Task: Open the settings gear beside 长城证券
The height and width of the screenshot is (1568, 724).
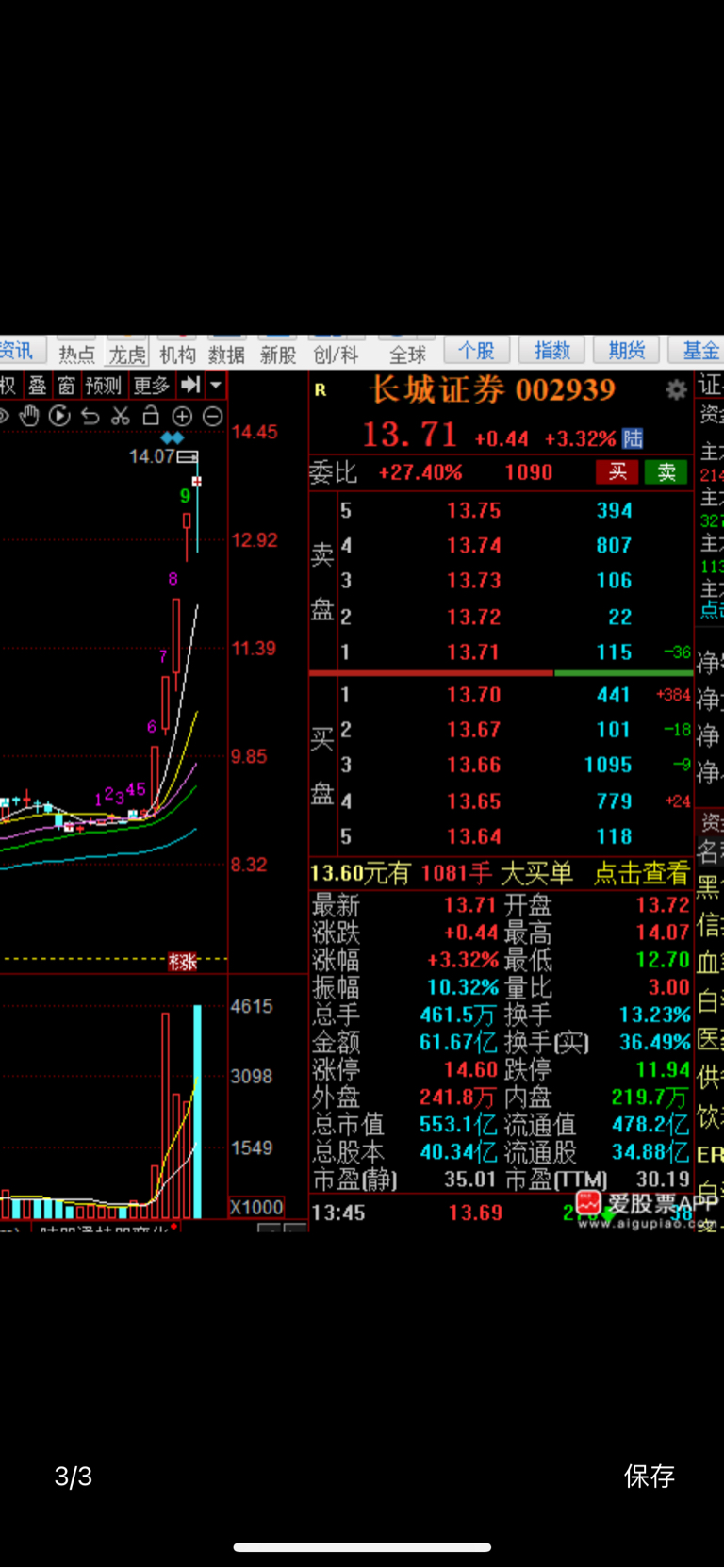Action: 676,390
